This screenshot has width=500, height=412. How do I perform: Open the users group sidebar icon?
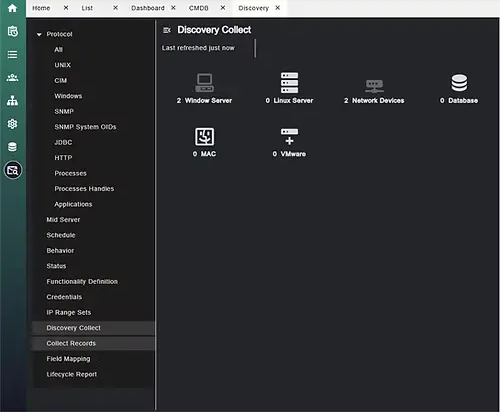tap(12, 78)
